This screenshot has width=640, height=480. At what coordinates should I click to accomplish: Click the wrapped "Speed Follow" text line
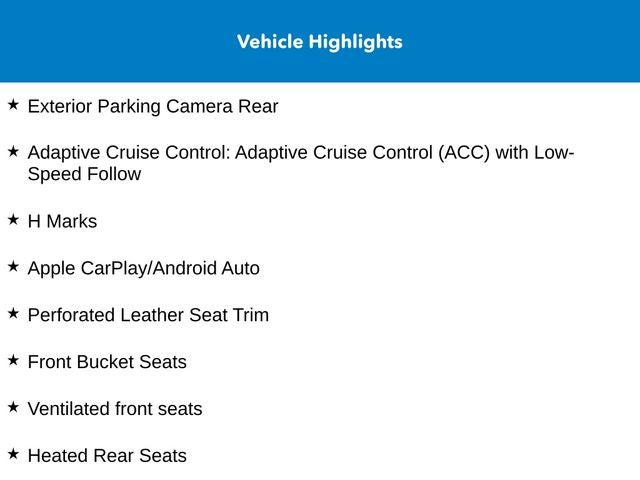[84, 175]
